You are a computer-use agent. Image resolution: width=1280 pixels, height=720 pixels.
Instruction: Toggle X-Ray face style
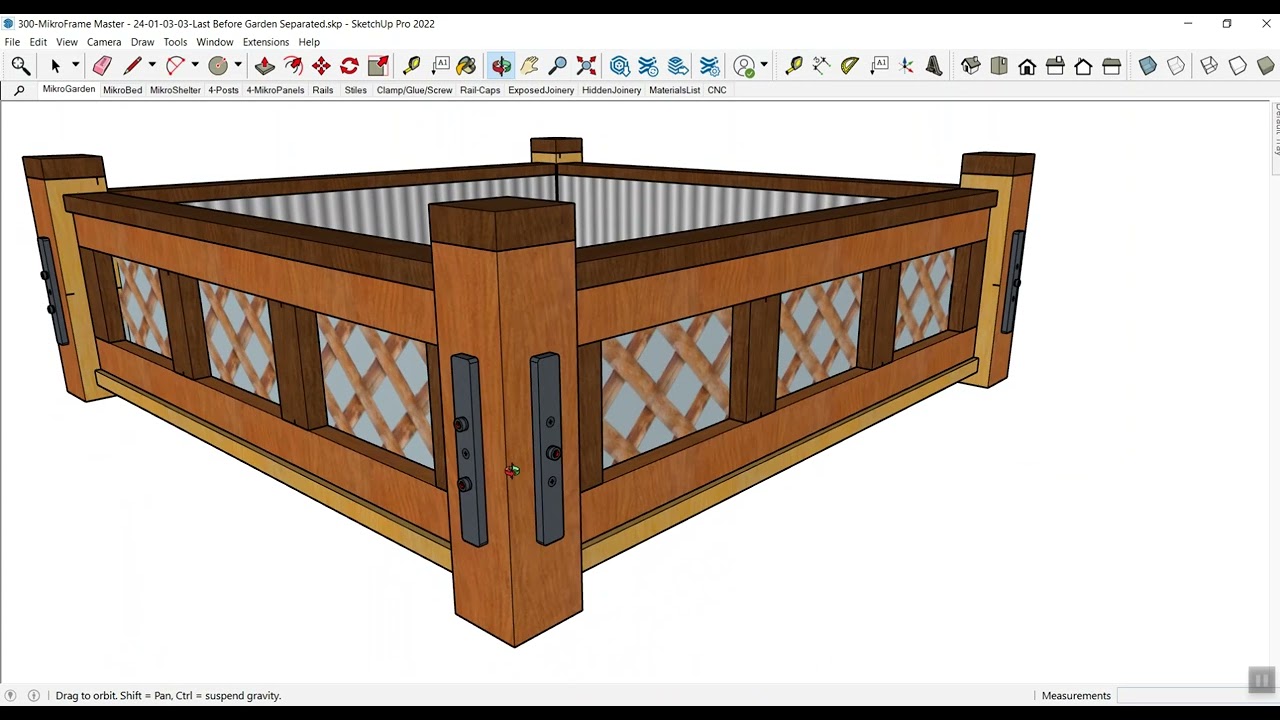[1148, 66]
